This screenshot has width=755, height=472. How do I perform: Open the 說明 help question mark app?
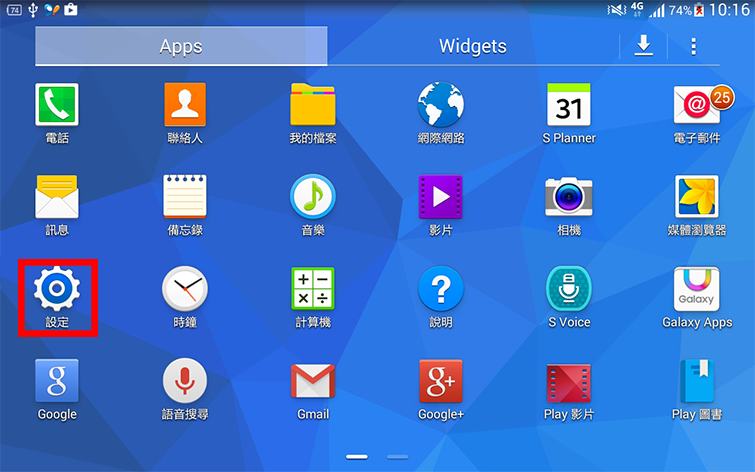click(x=441, y=288)
